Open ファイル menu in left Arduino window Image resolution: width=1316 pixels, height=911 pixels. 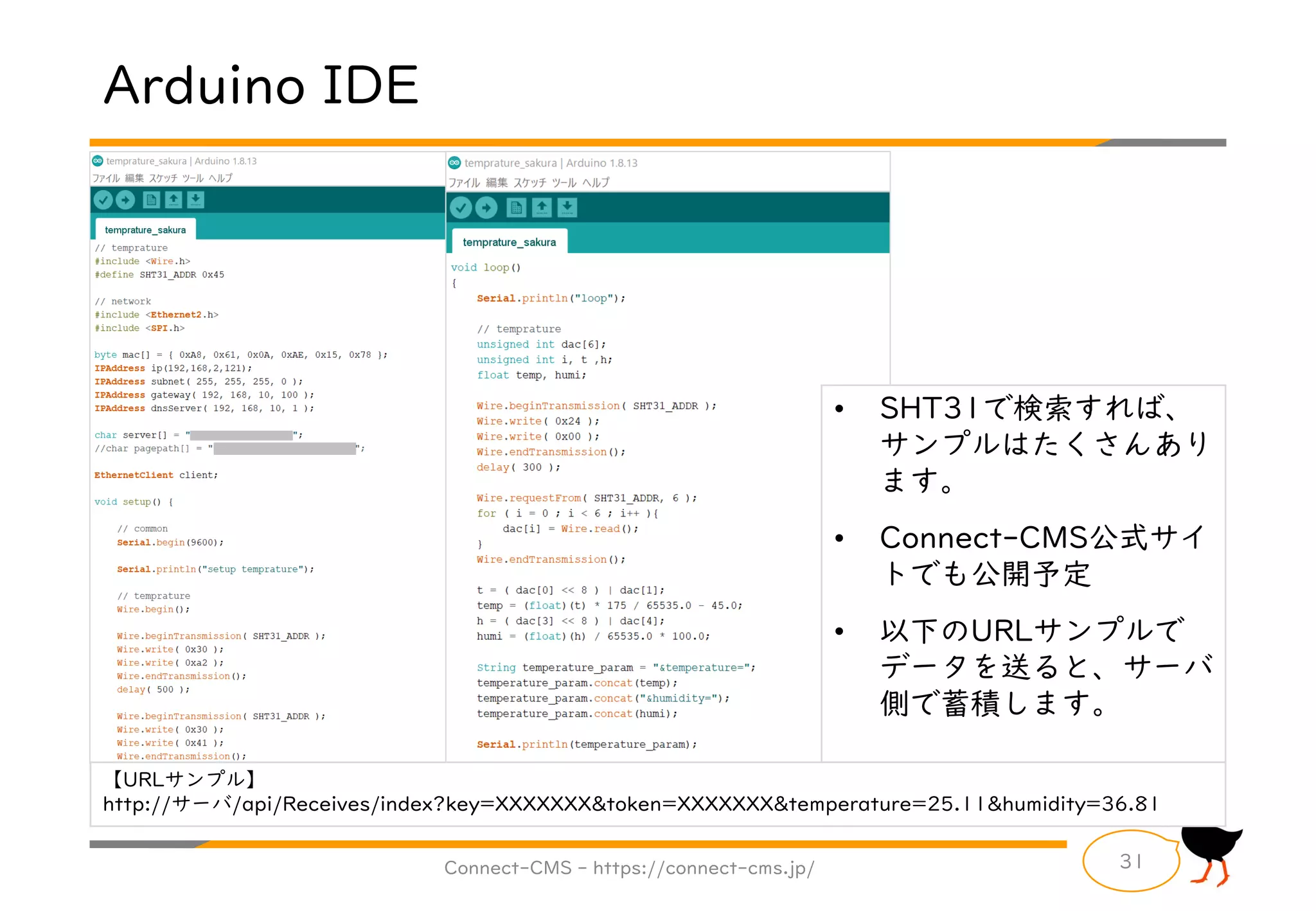click(x=106, y=178)
